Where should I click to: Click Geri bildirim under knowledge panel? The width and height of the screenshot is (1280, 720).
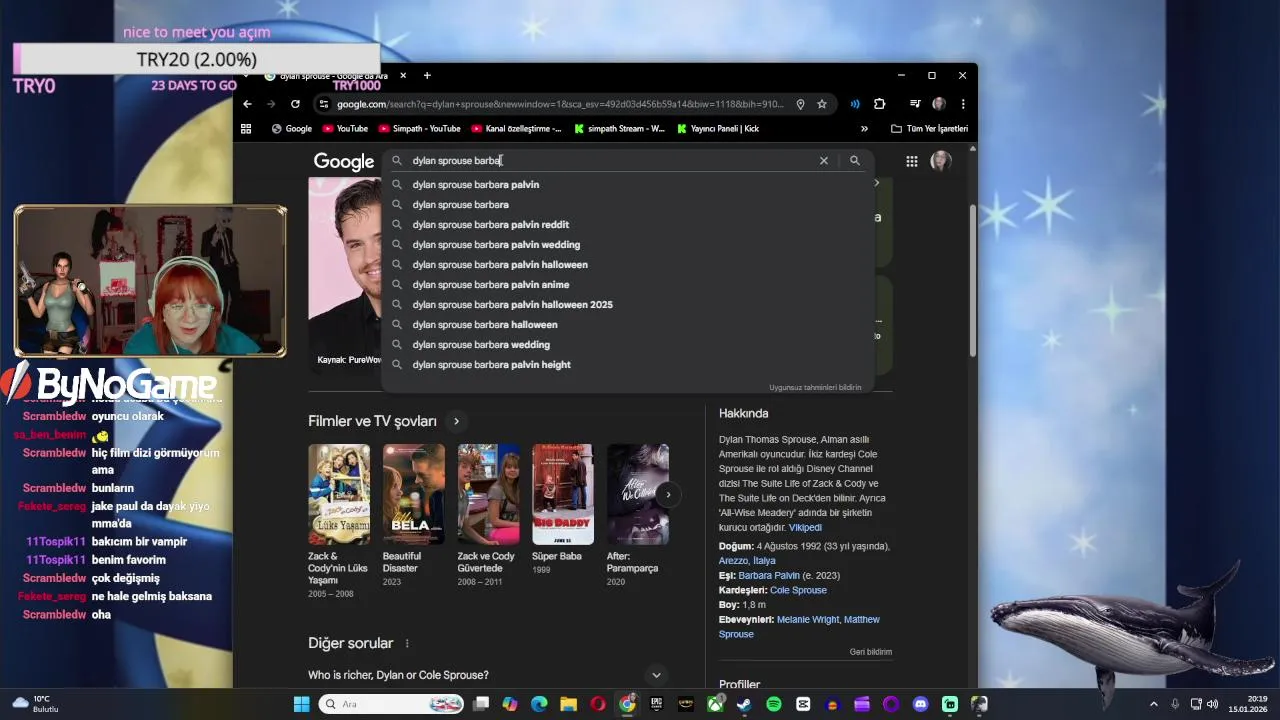pos(870,652)
